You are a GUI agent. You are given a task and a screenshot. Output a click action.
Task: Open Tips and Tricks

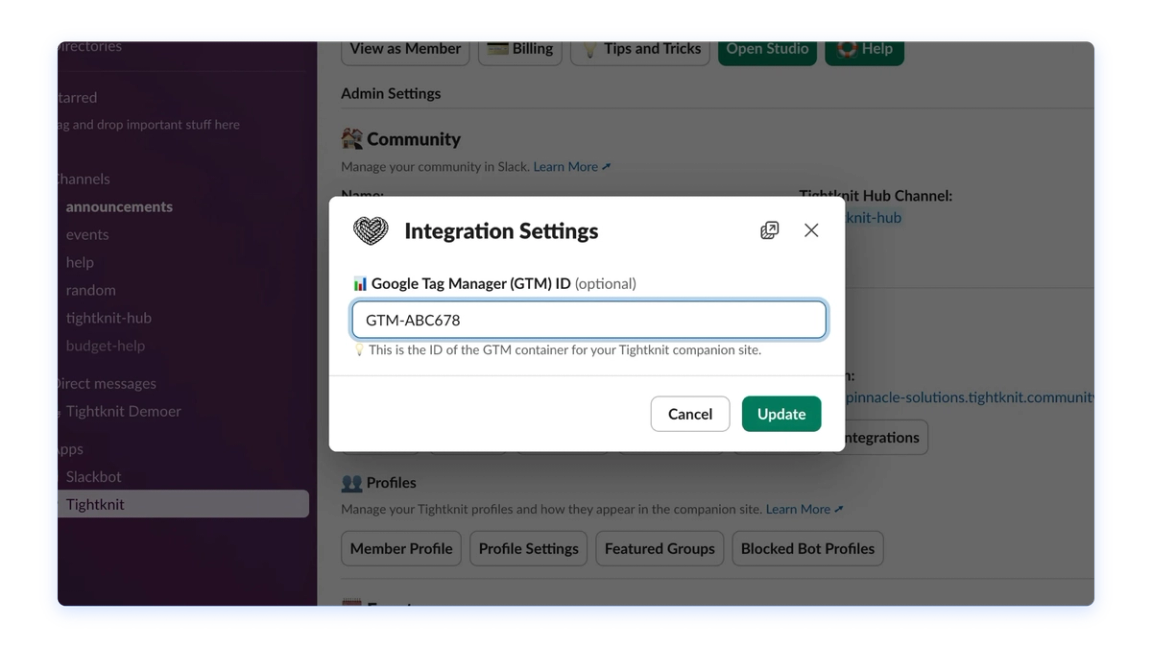[x=640, y=49]
